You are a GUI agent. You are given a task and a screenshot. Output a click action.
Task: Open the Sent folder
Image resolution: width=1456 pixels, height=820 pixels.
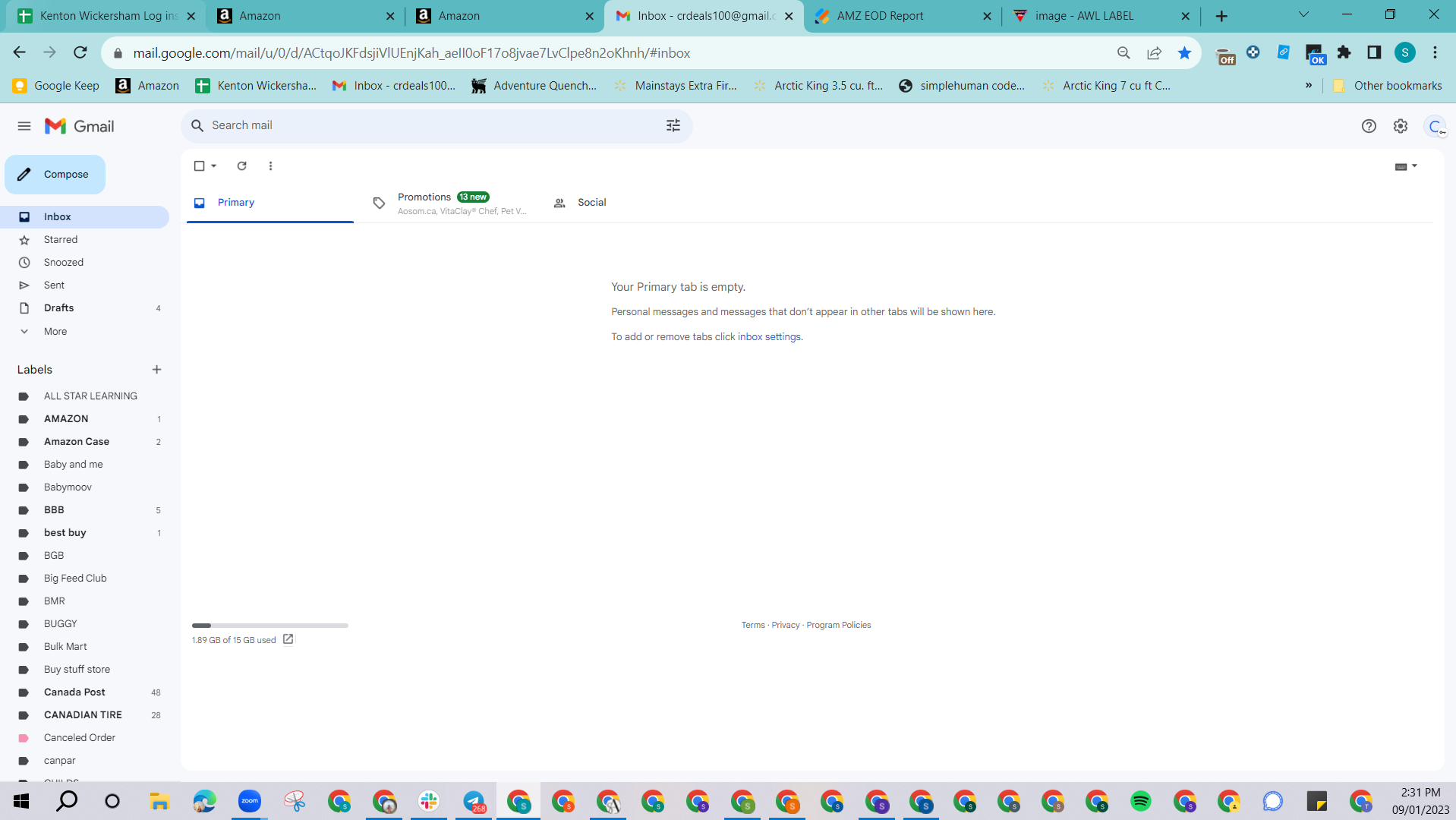pos(84,285)
